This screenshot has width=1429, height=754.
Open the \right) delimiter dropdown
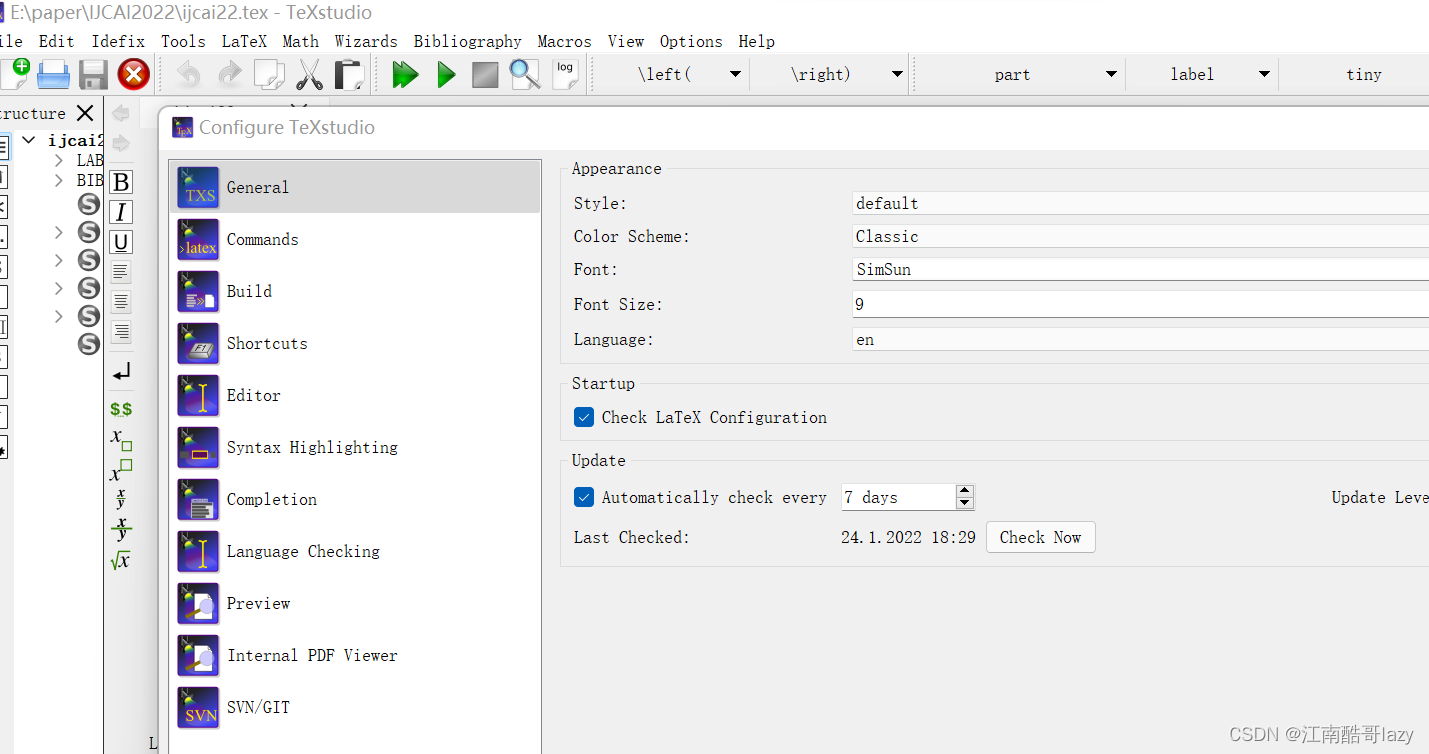pos(897,74)
